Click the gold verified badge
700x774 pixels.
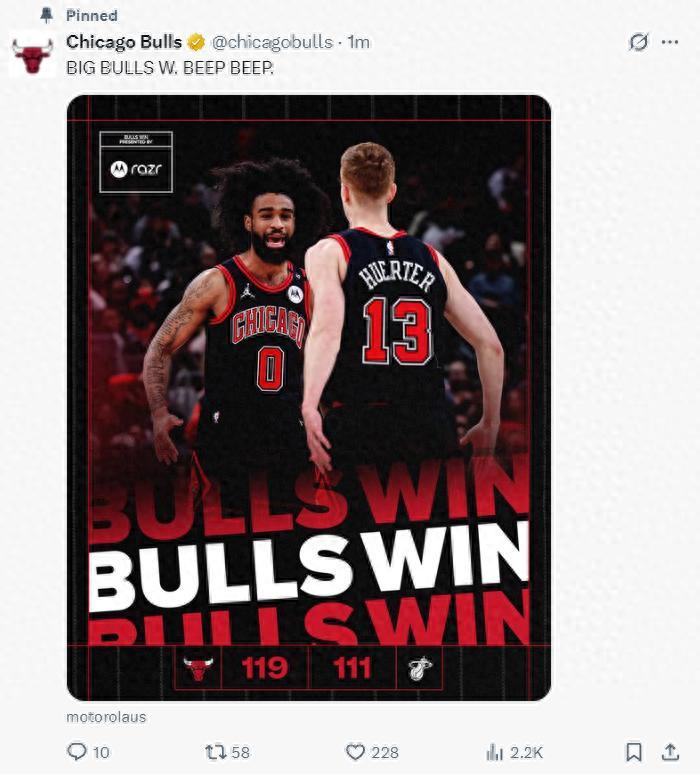click(x=196, y=43)
